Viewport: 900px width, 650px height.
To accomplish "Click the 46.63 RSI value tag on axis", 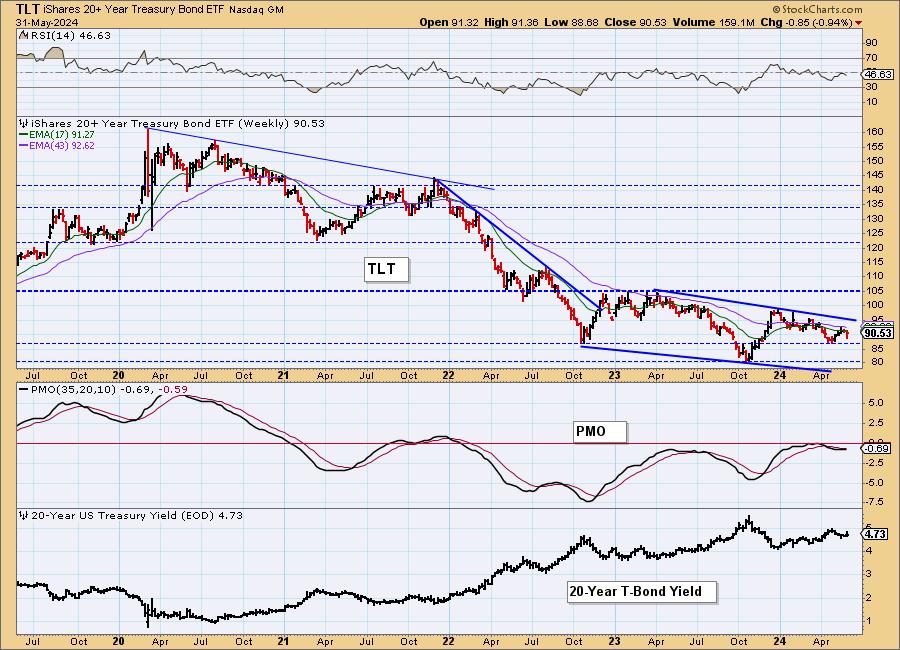I will click(x=878, y=74).
